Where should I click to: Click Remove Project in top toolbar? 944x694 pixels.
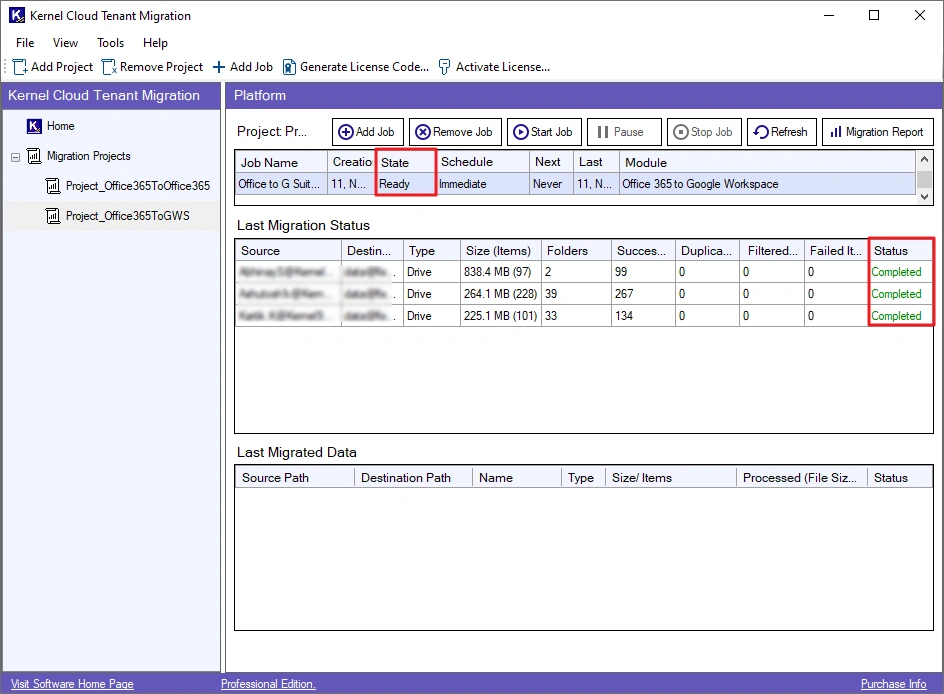pyautogui.click(x=152, y=67)
